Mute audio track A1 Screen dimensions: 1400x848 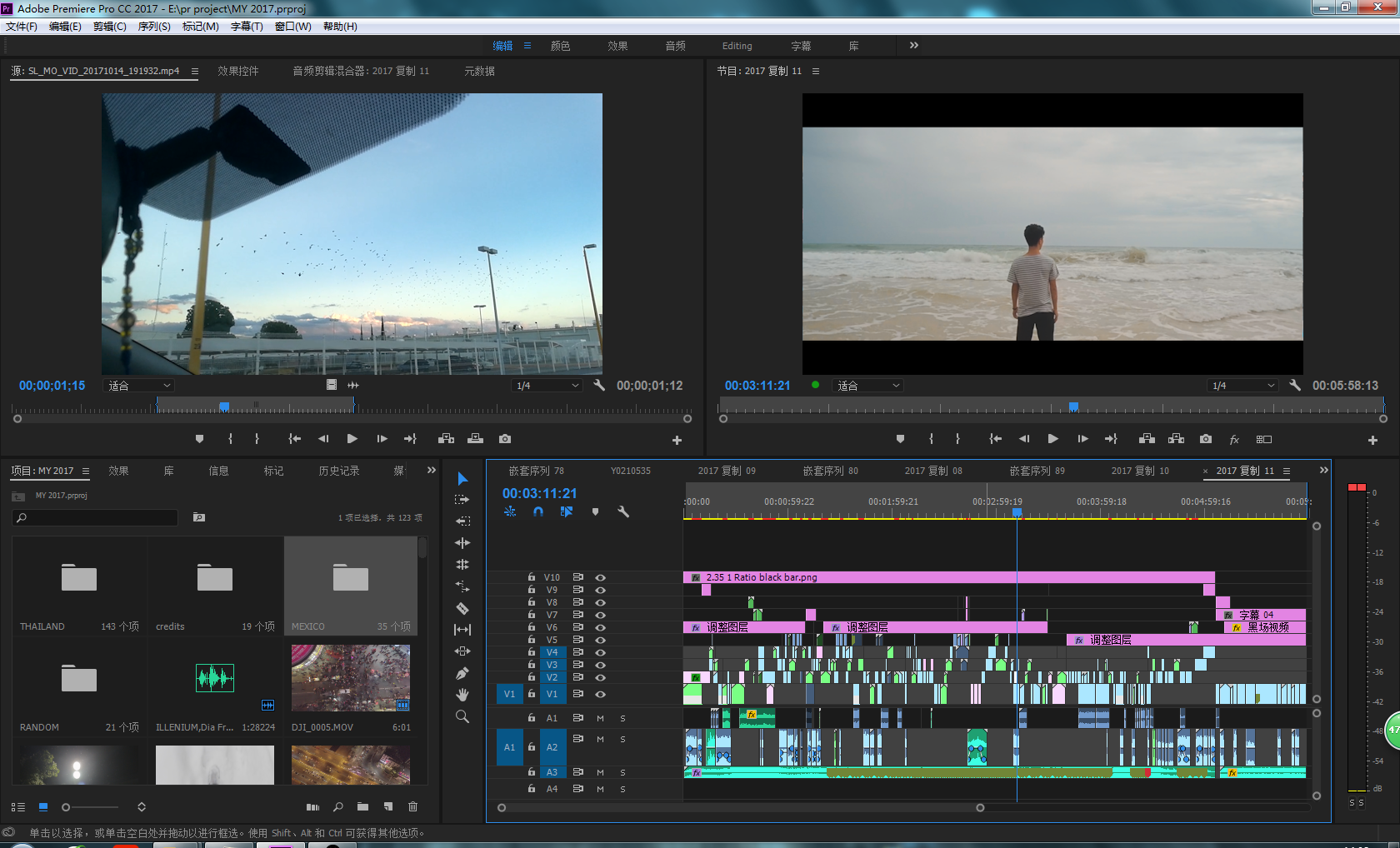pyautogui.click(x=600, y=718)
